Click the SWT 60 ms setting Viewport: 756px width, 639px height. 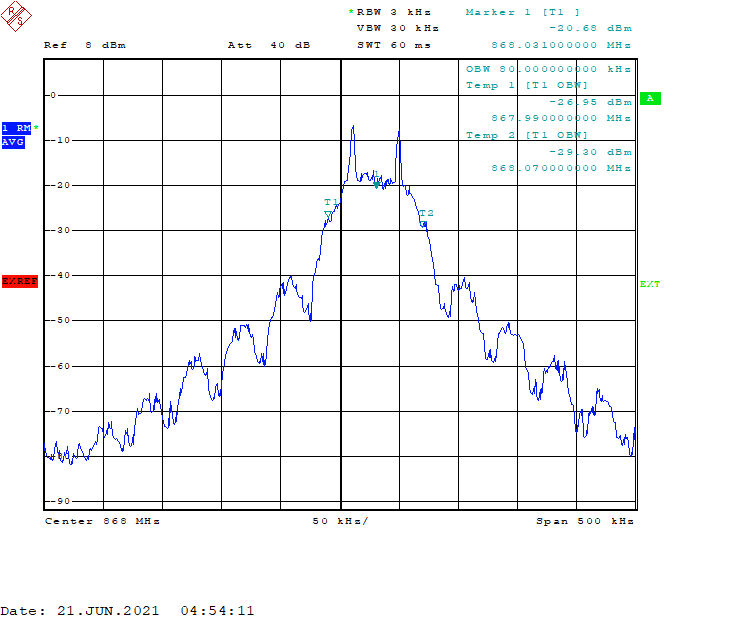click(x=393, y=45)
